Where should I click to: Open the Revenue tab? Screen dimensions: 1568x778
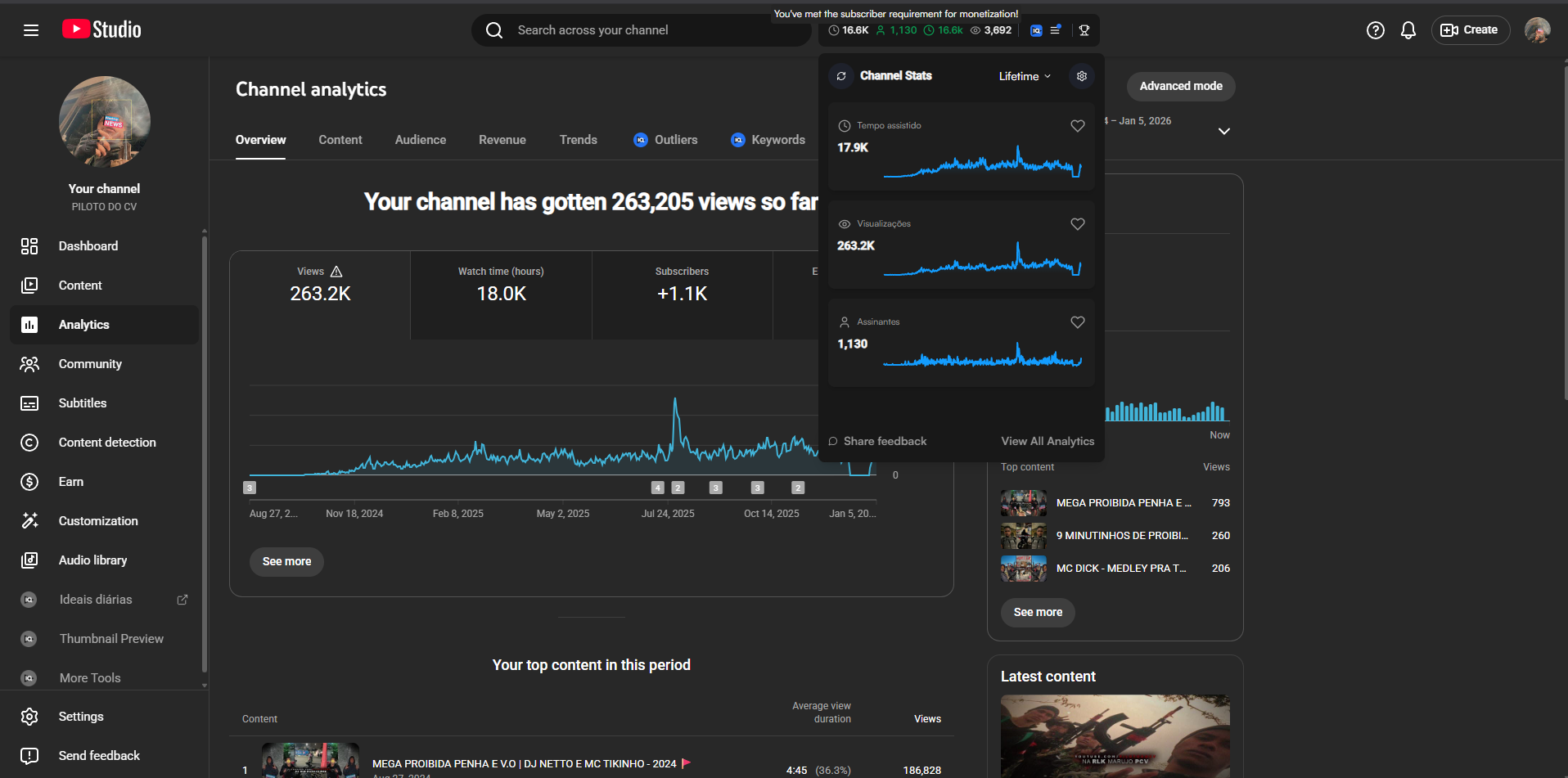tap(502, 140)
